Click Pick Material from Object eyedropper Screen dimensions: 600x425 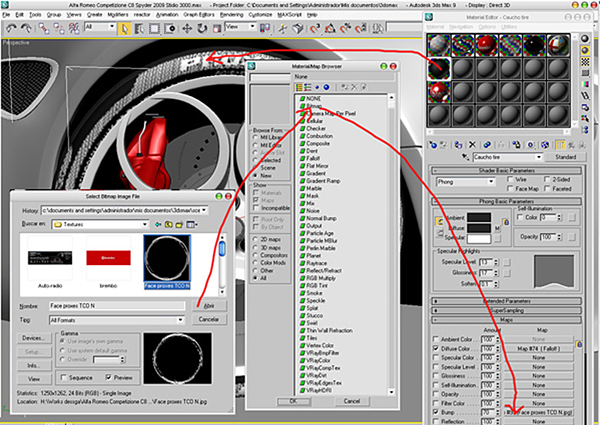tap(465, 157)
